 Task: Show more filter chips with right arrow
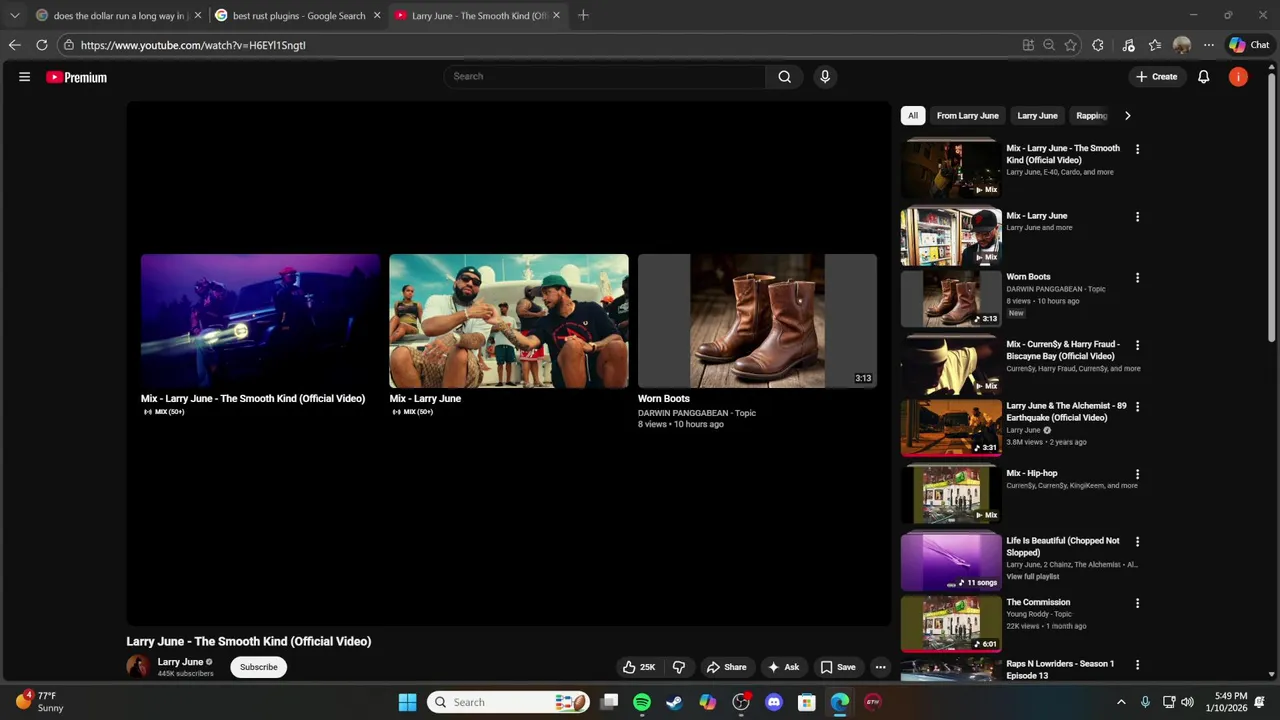(x=1127, y=116)
